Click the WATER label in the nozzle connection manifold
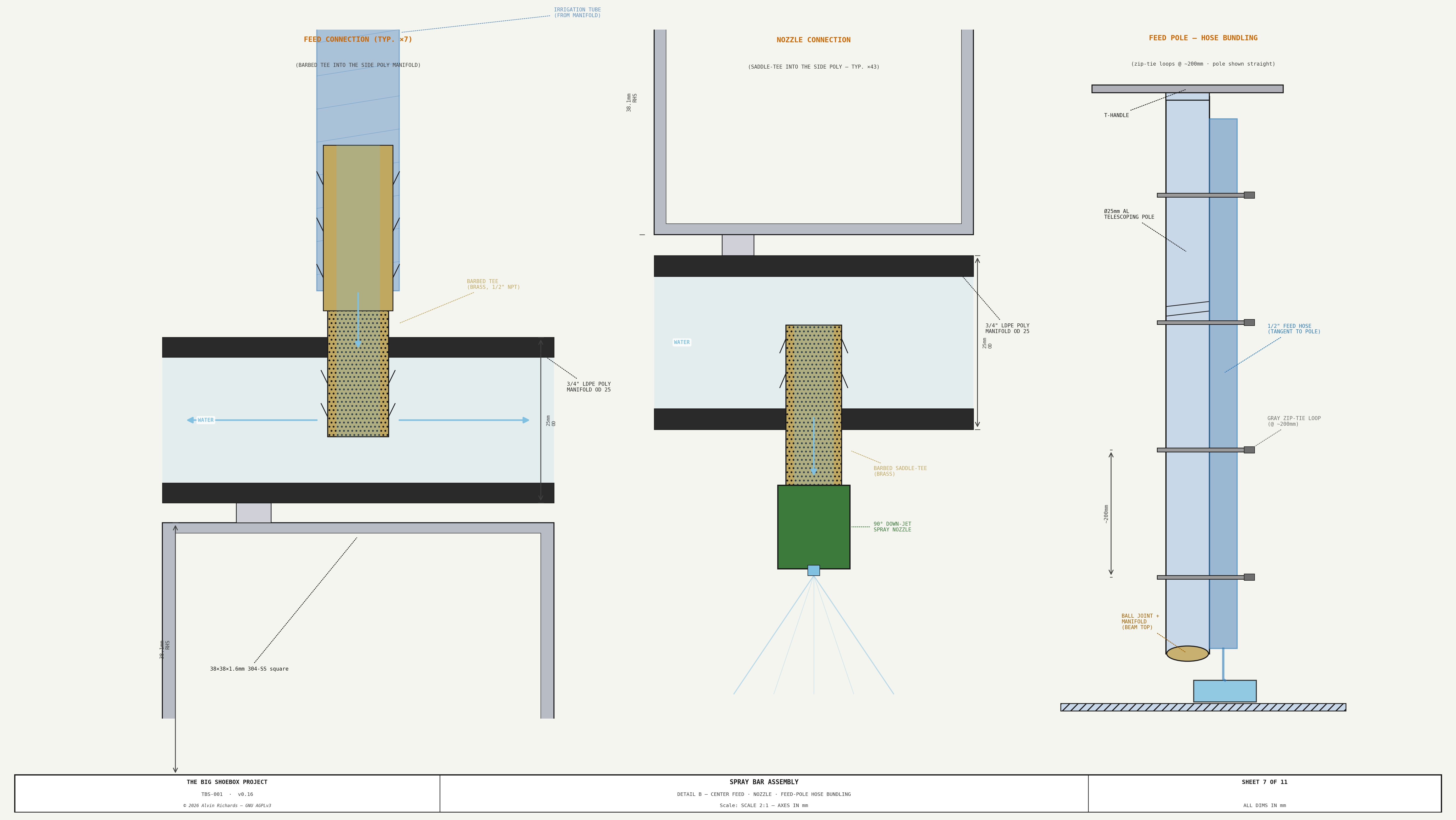Viewport: 1456px width, 820px height. point(682,343)
